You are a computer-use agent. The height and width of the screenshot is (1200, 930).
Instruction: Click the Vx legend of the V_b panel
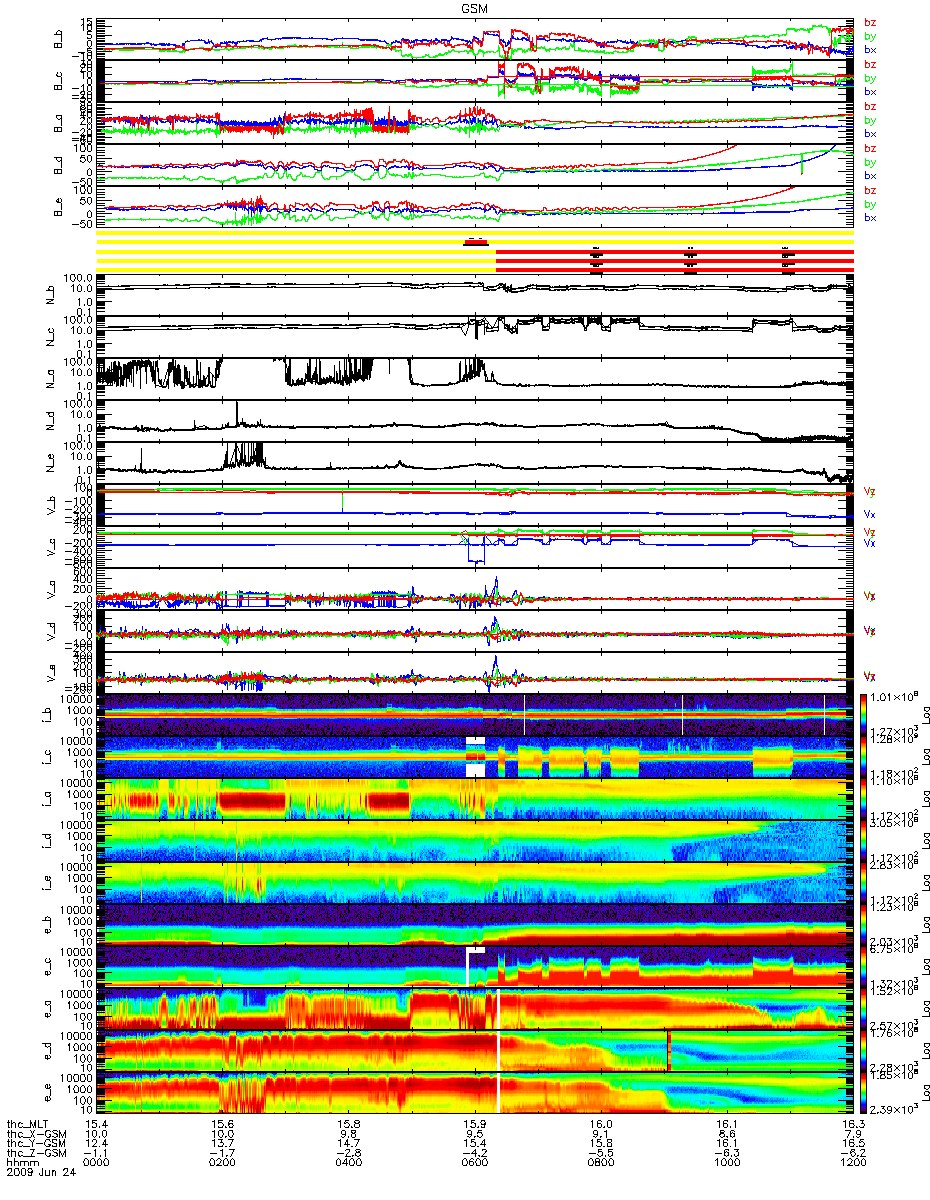pos(871,513)
